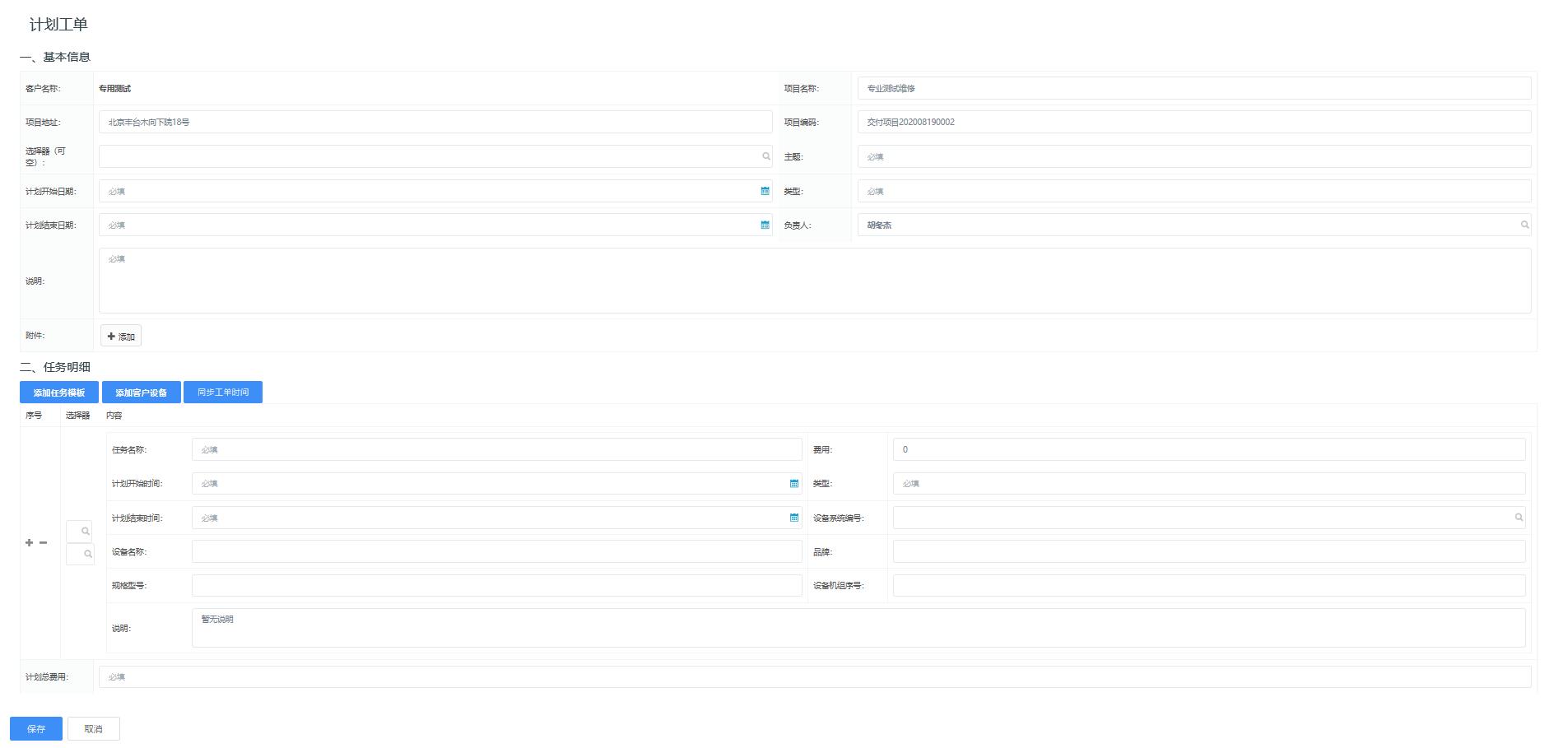The width and height of the screenshot is (1568, 748).
Task: Open calendar for 计划结束日期 field
Action: tap(765, 225)
